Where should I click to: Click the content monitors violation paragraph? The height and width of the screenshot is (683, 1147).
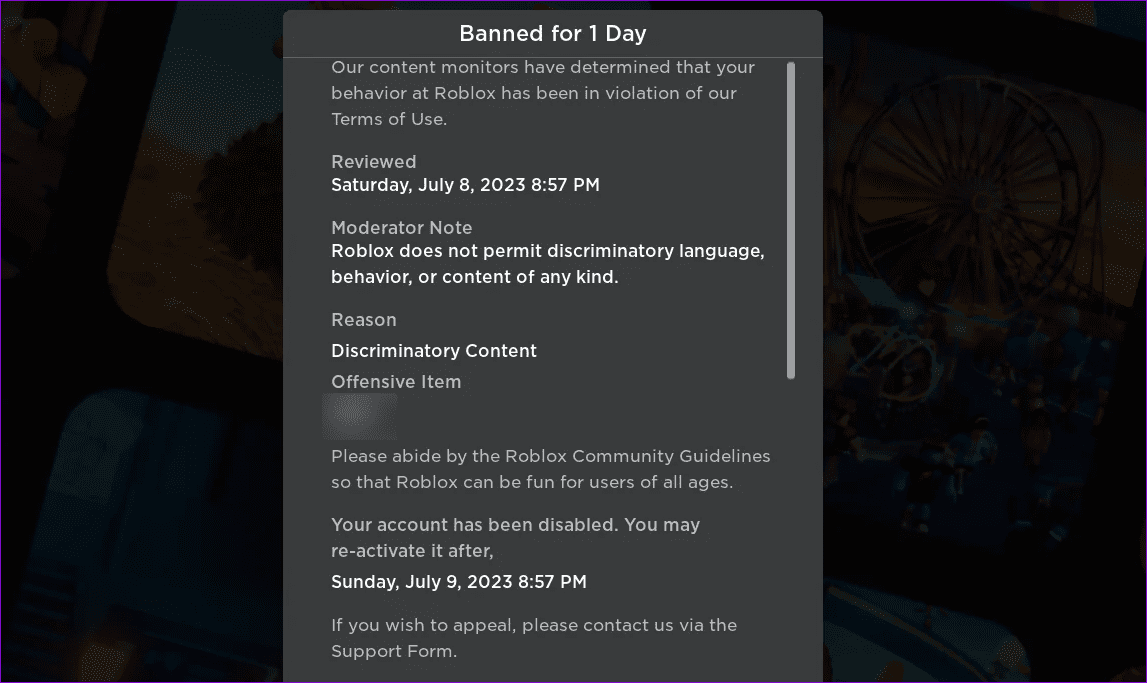click(x=542, y=92)
